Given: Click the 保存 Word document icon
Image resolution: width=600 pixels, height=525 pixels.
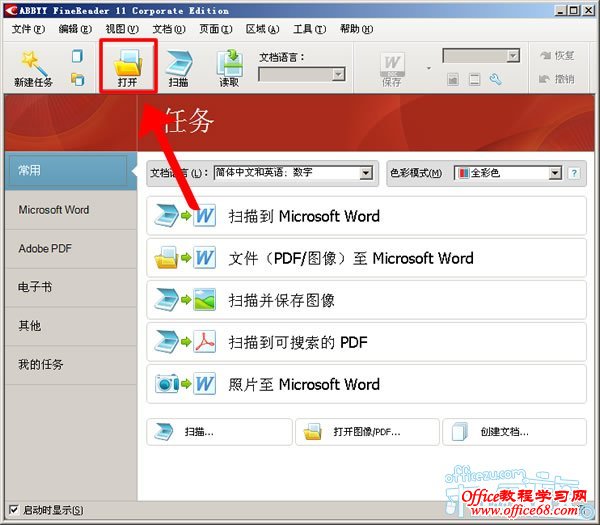Looking at the screenshot, I should pyautogui.click(x=392, y=64).
